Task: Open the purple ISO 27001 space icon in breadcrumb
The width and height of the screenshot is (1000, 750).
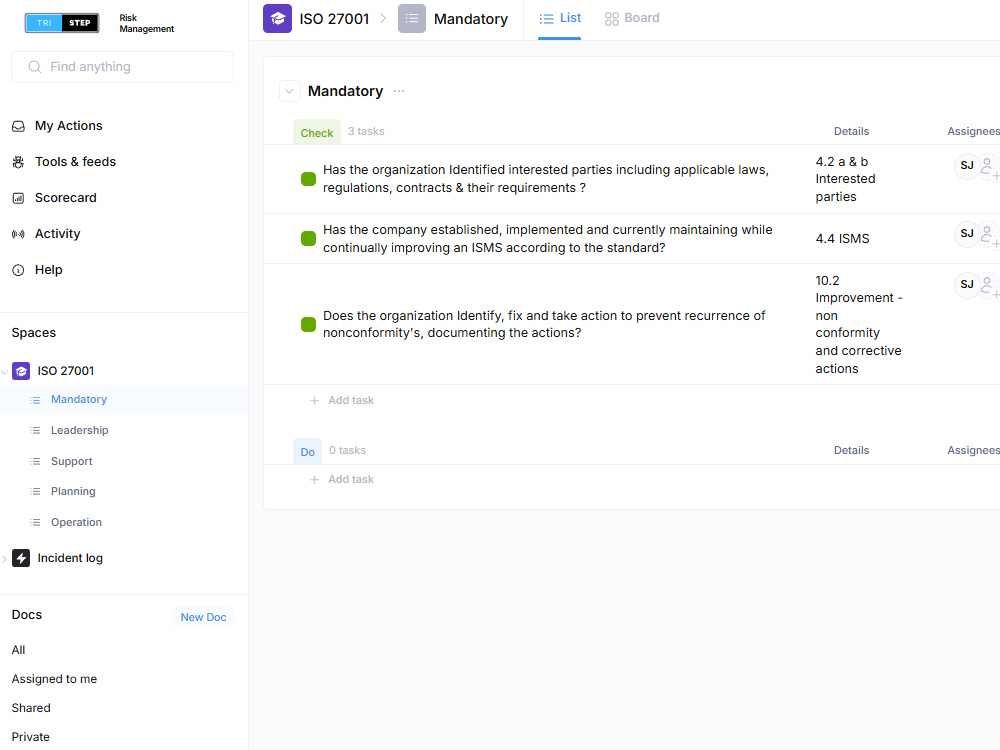Action: click(x=277, y=18)
